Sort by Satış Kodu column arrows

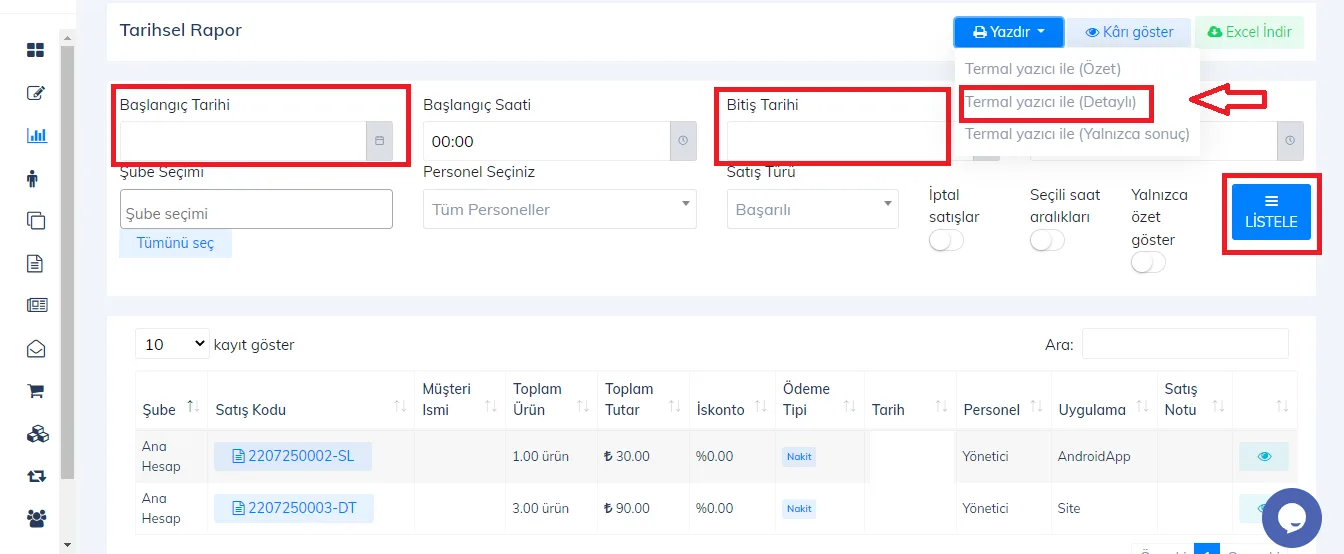click(x=400, y=406)
